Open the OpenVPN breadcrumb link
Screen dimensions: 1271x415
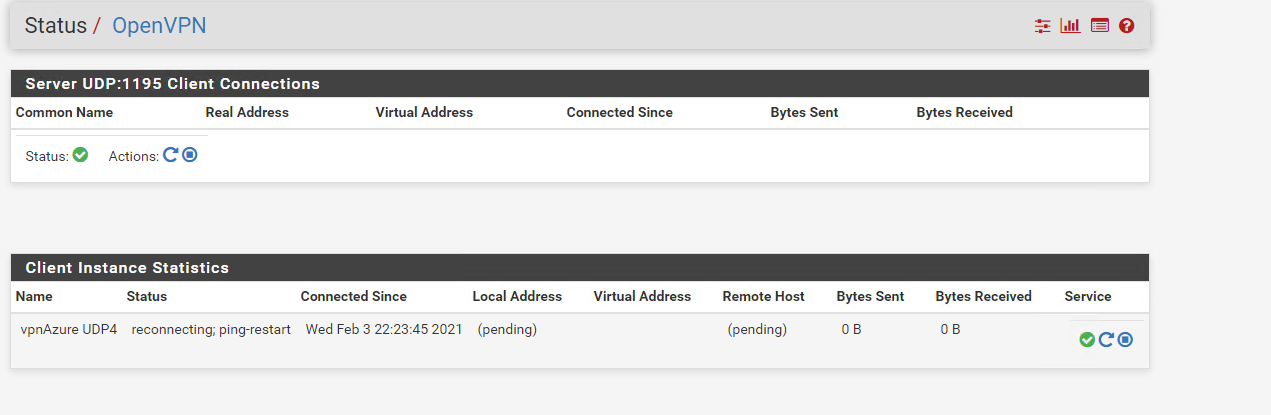pos(159,26)
